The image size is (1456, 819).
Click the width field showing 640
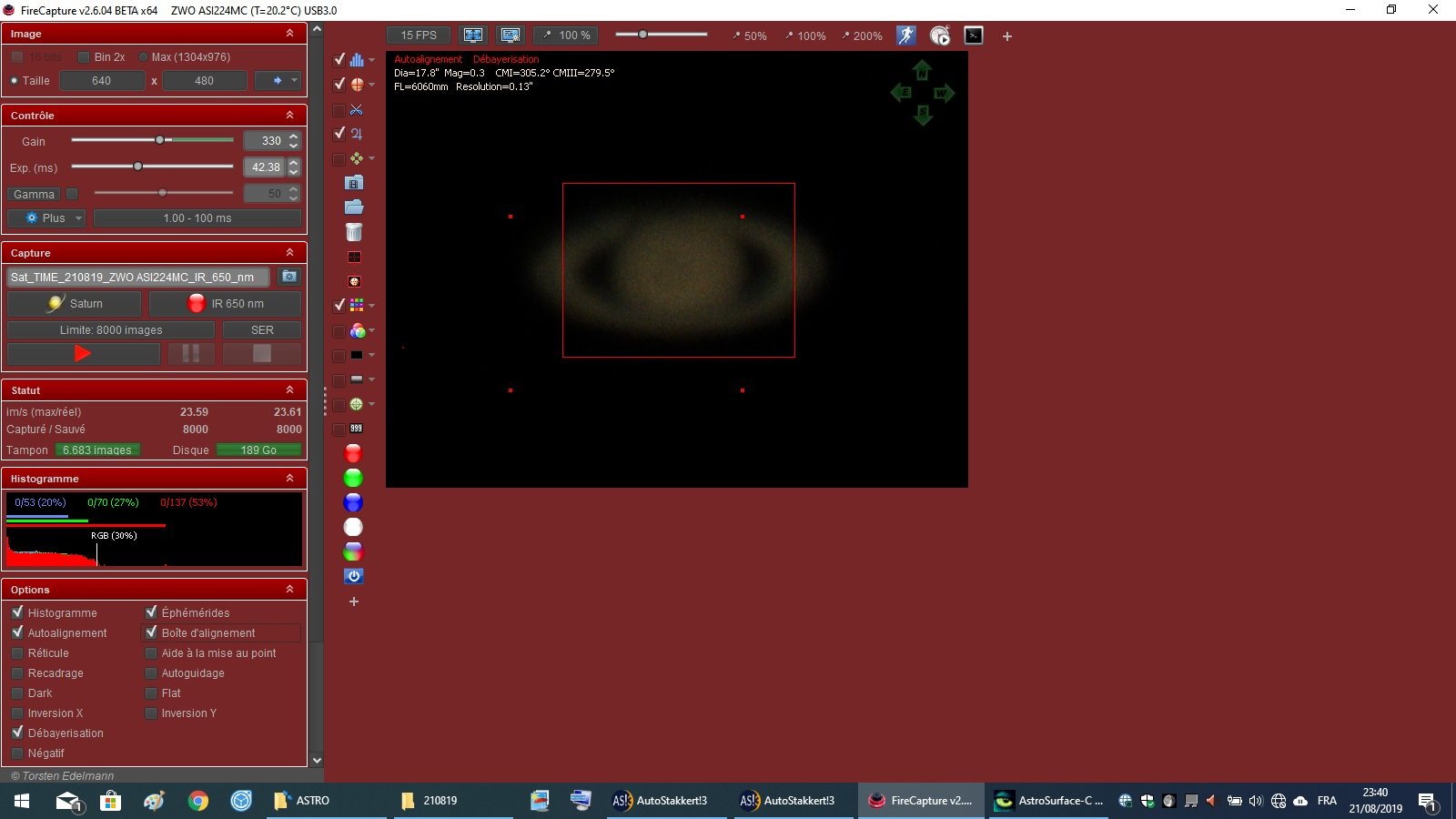(x=101, y=80)
